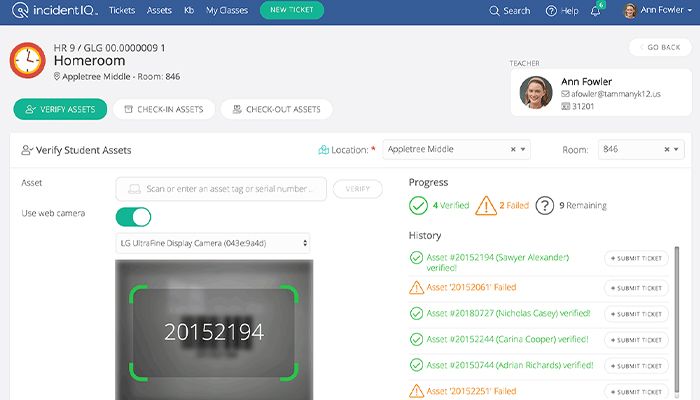
Task: Click the afowler@tammanyk12.us email
Action: coord(616,94)
